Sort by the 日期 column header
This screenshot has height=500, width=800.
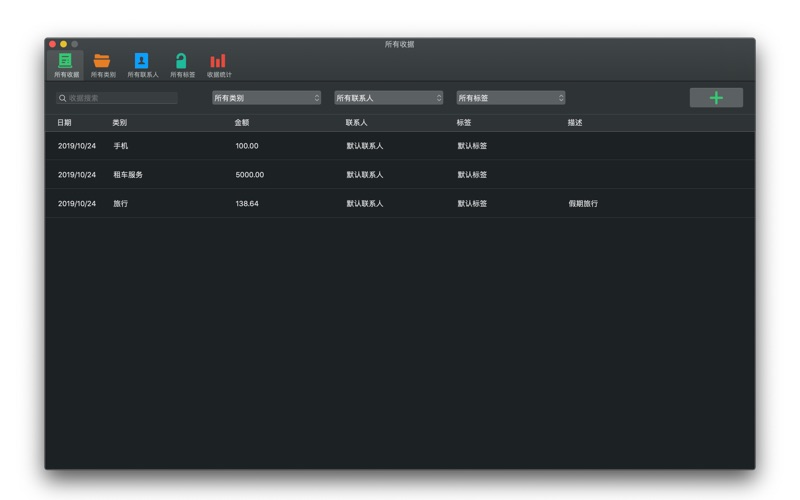(x=64, y=123)
